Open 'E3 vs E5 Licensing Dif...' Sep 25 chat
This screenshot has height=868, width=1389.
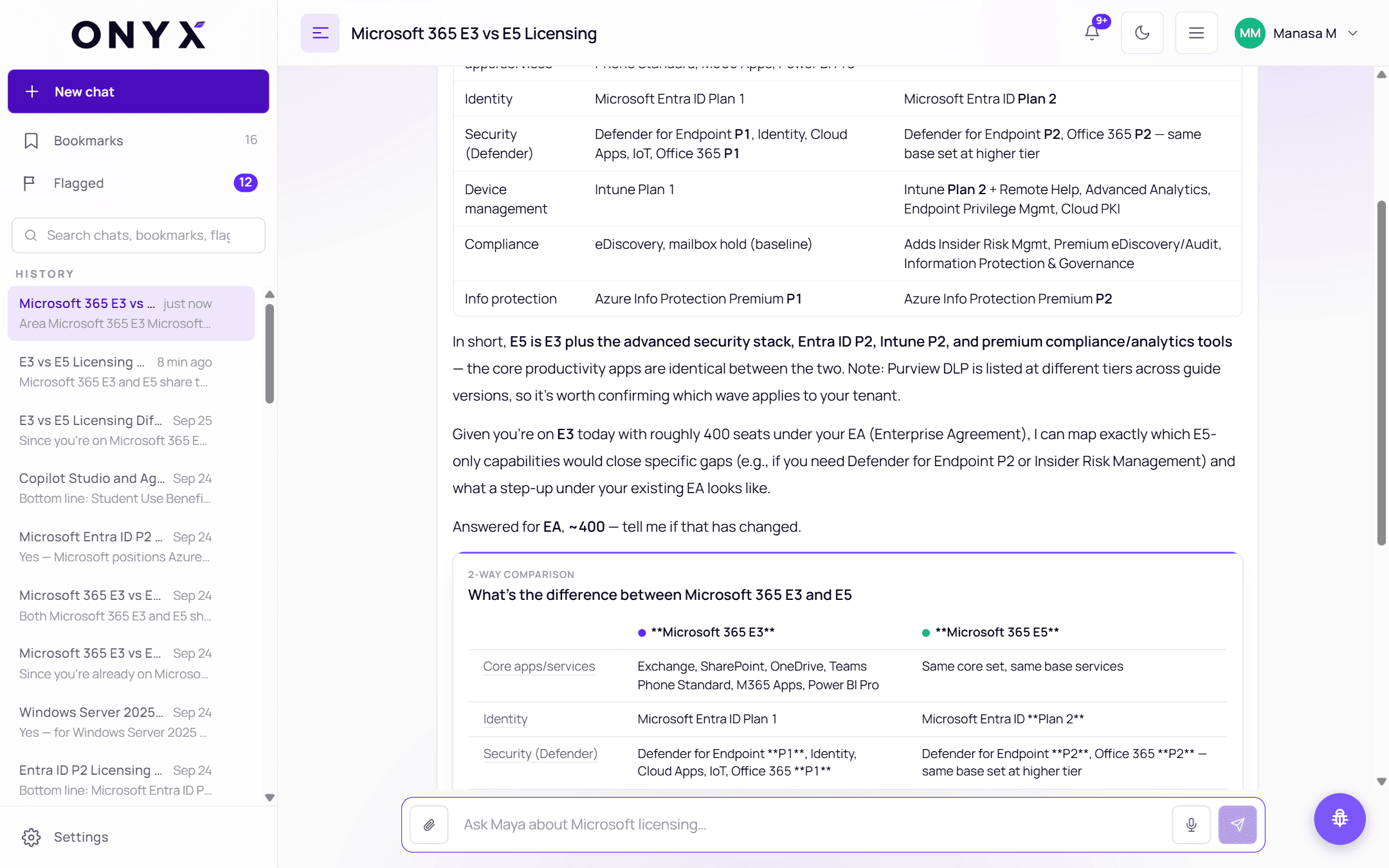[x=131, y=430]
